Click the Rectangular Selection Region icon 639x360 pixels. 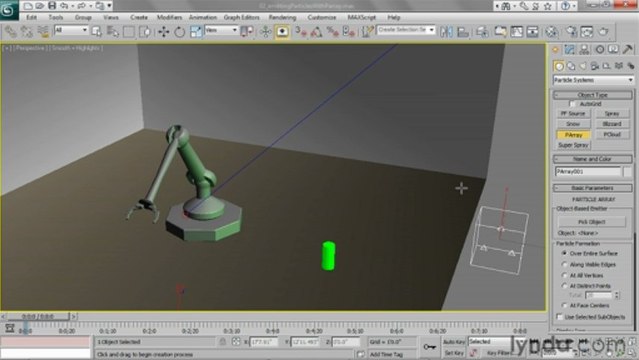pos(128,31)
